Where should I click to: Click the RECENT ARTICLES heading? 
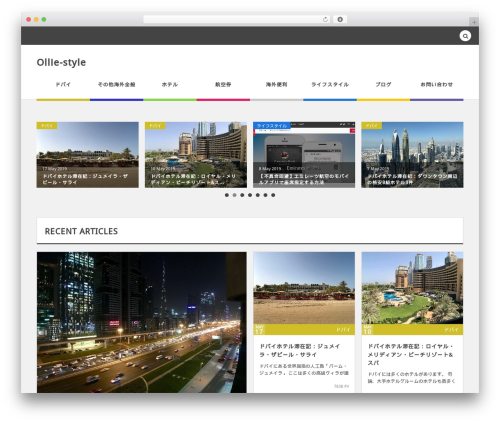[x=81, y=231]
